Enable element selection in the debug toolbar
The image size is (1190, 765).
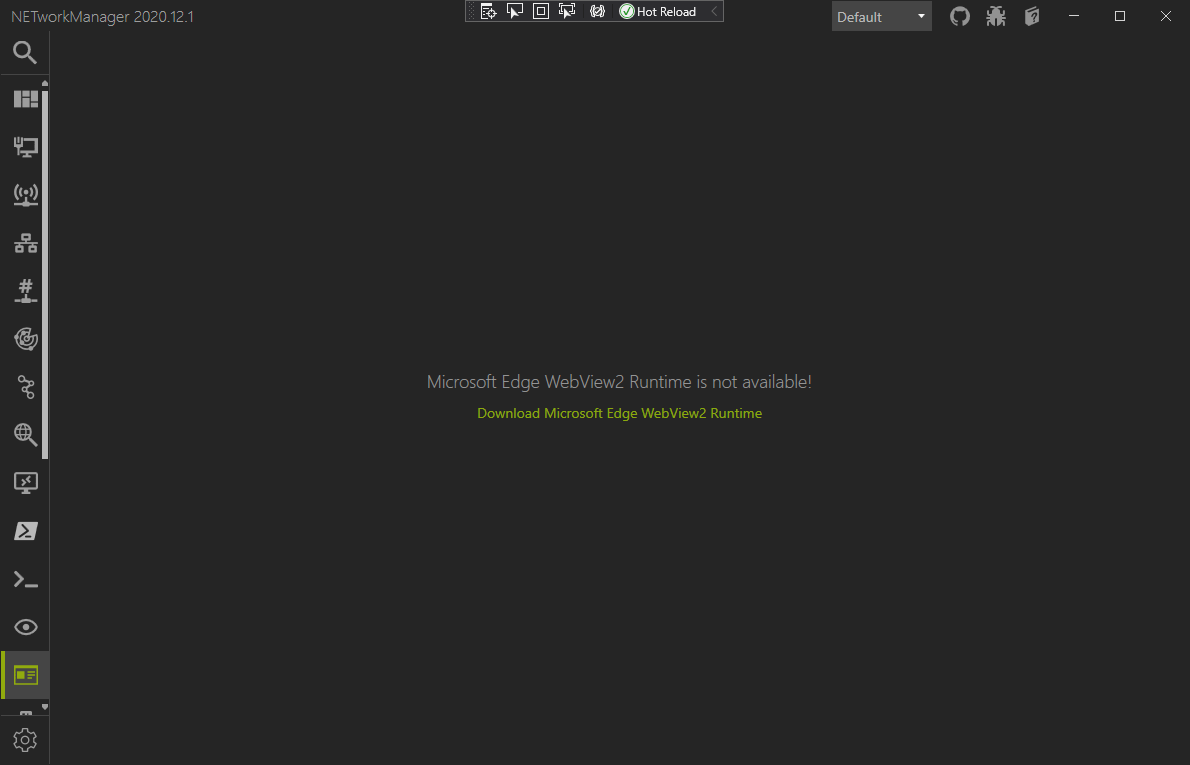[x=514, y=11]
